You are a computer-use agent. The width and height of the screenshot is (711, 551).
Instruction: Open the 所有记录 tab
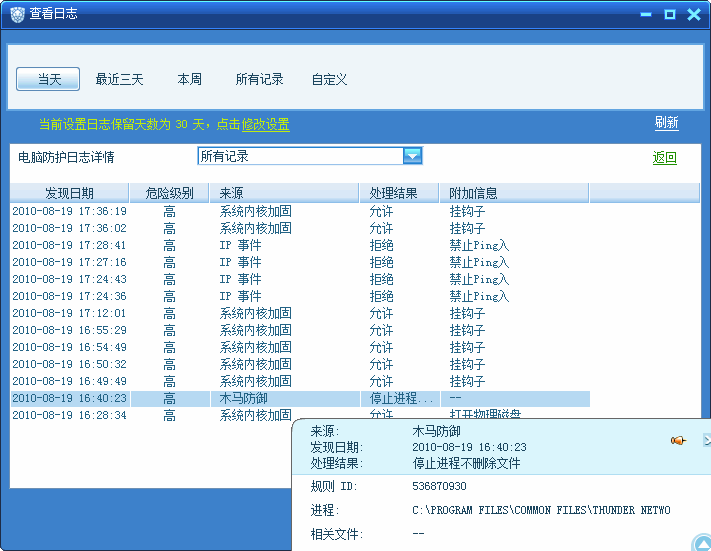[259, 79]
